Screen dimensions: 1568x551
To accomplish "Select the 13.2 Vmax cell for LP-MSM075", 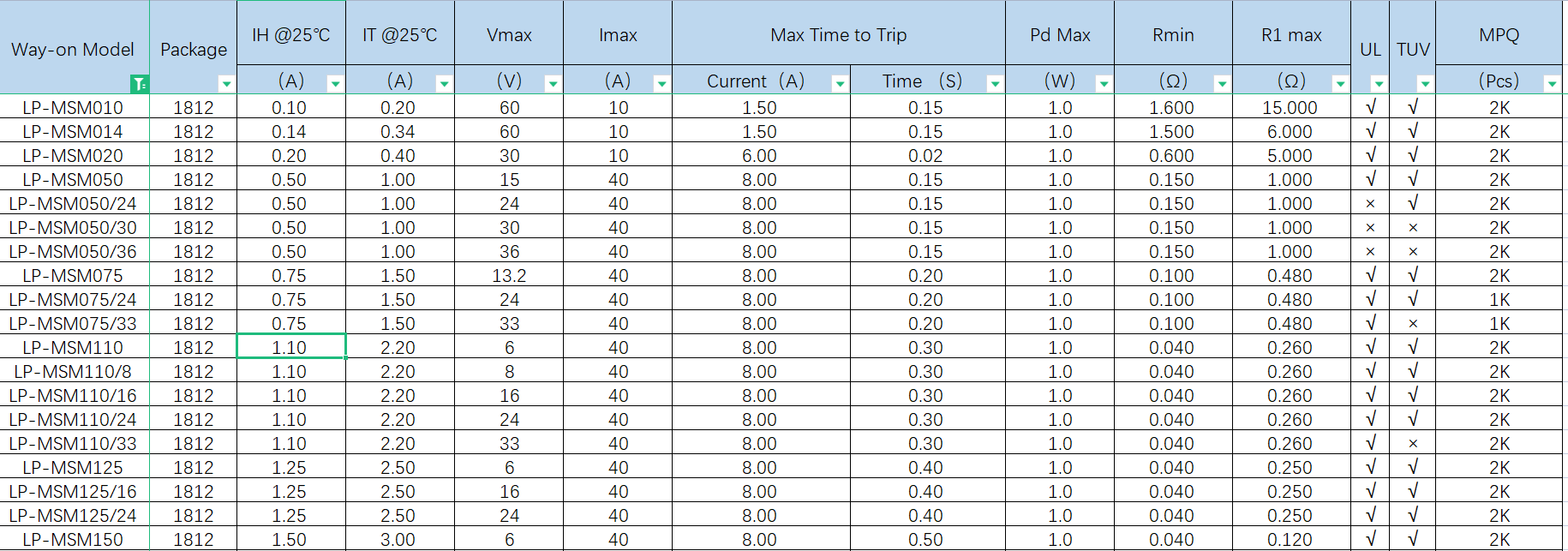I will pos(509,276).
